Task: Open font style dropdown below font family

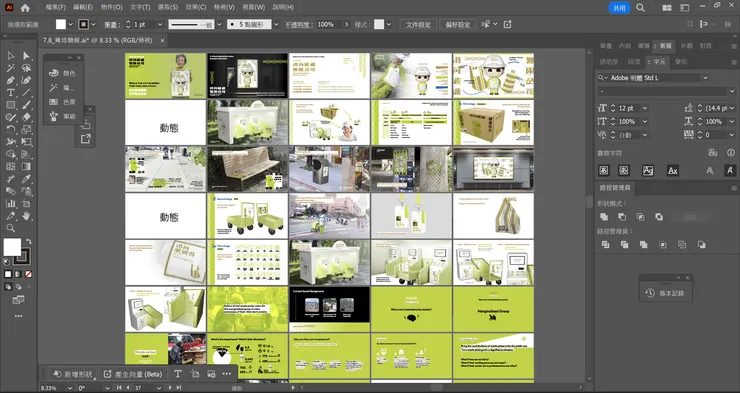Action: 732,91
